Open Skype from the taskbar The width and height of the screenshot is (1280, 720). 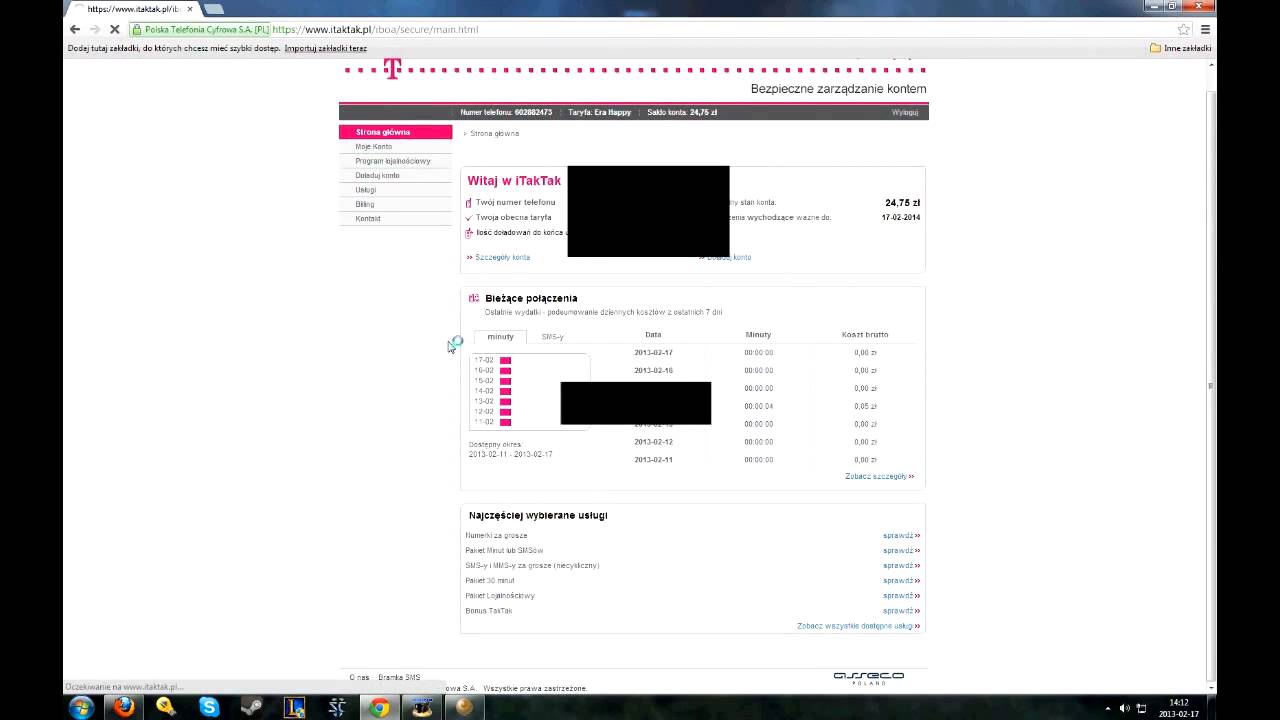(x=209, y=707)
